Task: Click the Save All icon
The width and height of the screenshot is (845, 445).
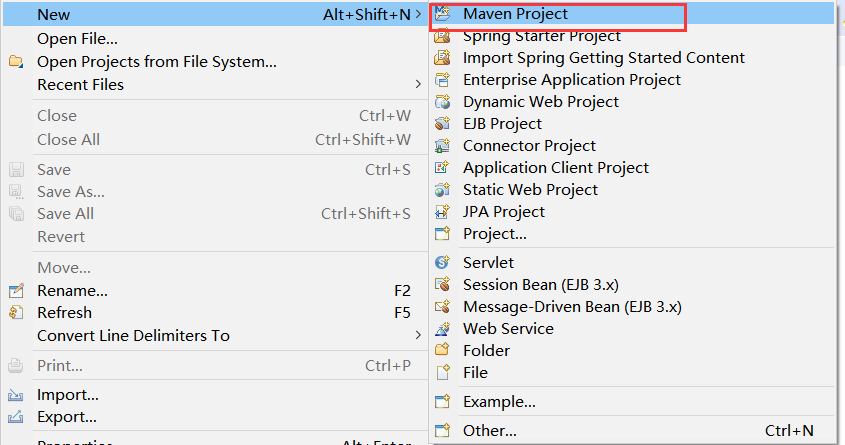Action: [16, 214]
